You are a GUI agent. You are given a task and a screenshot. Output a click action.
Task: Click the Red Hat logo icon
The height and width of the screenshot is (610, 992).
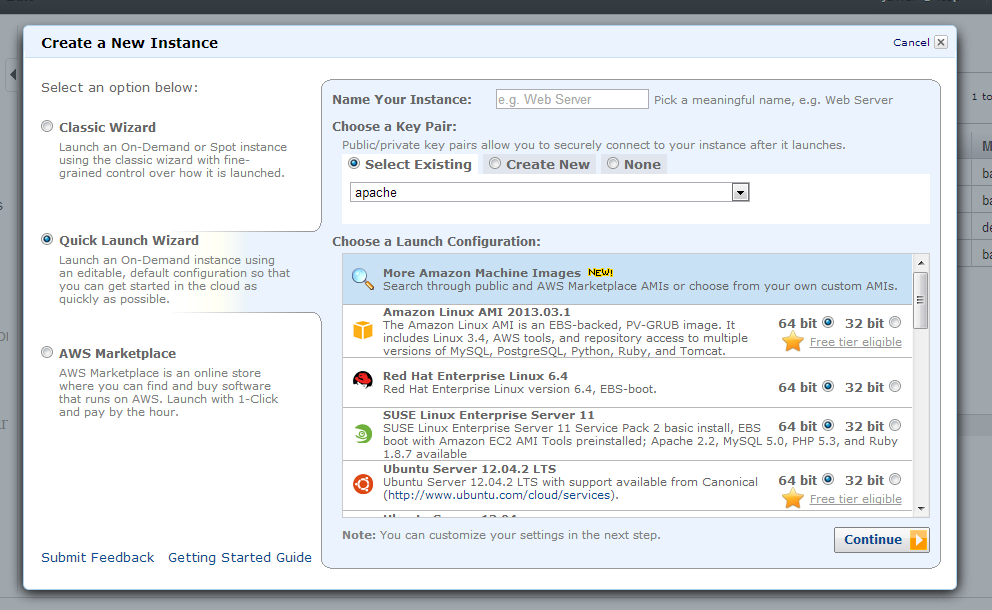363,380
